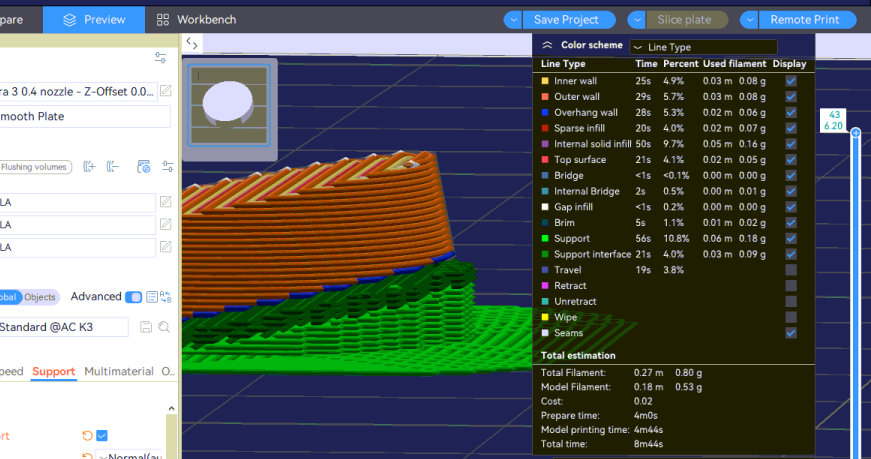Edit the 0.4 nozzle printer preset
The image size is (871, 459).
click(166, 91)
